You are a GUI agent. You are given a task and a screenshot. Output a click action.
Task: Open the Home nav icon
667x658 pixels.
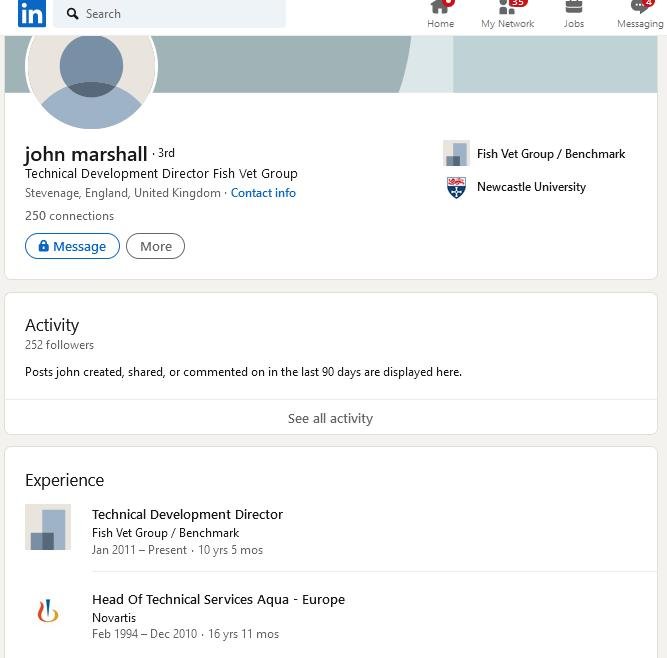coord(441,14)
